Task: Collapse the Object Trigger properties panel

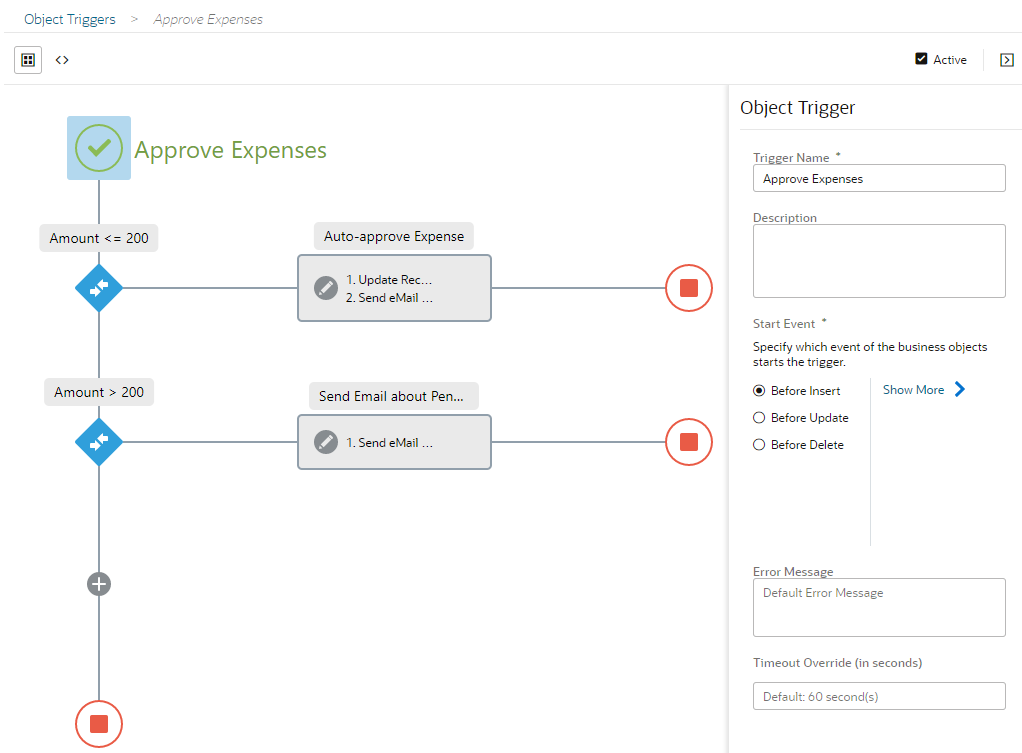Action: 1006,60
